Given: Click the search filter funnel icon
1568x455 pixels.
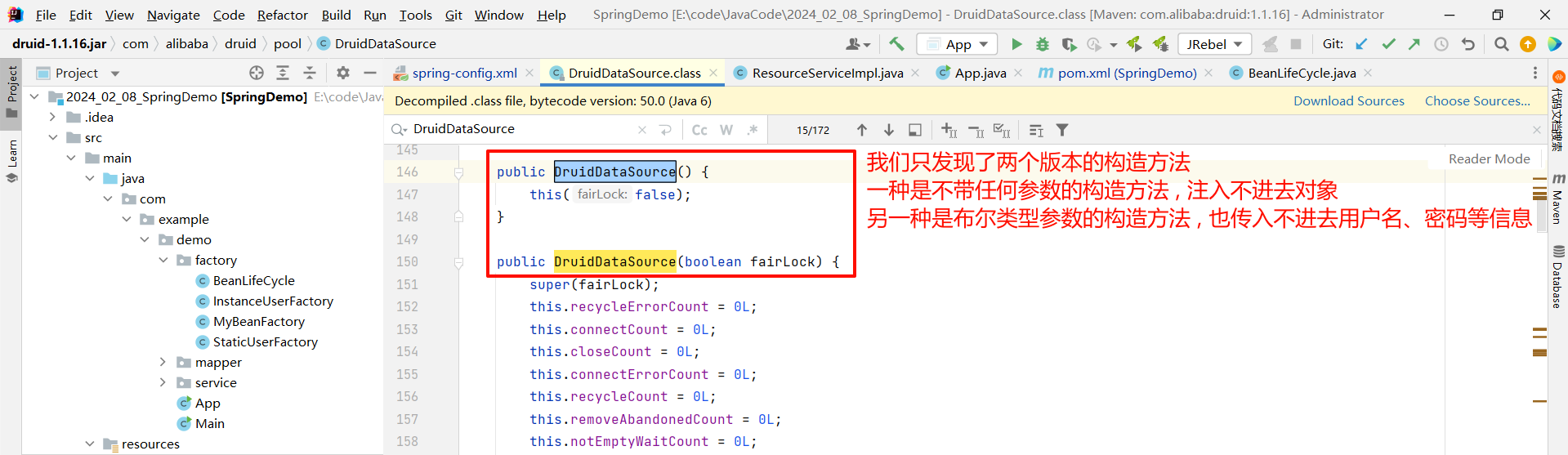Looking at the screenshot, I should [x=1062, y=130].
